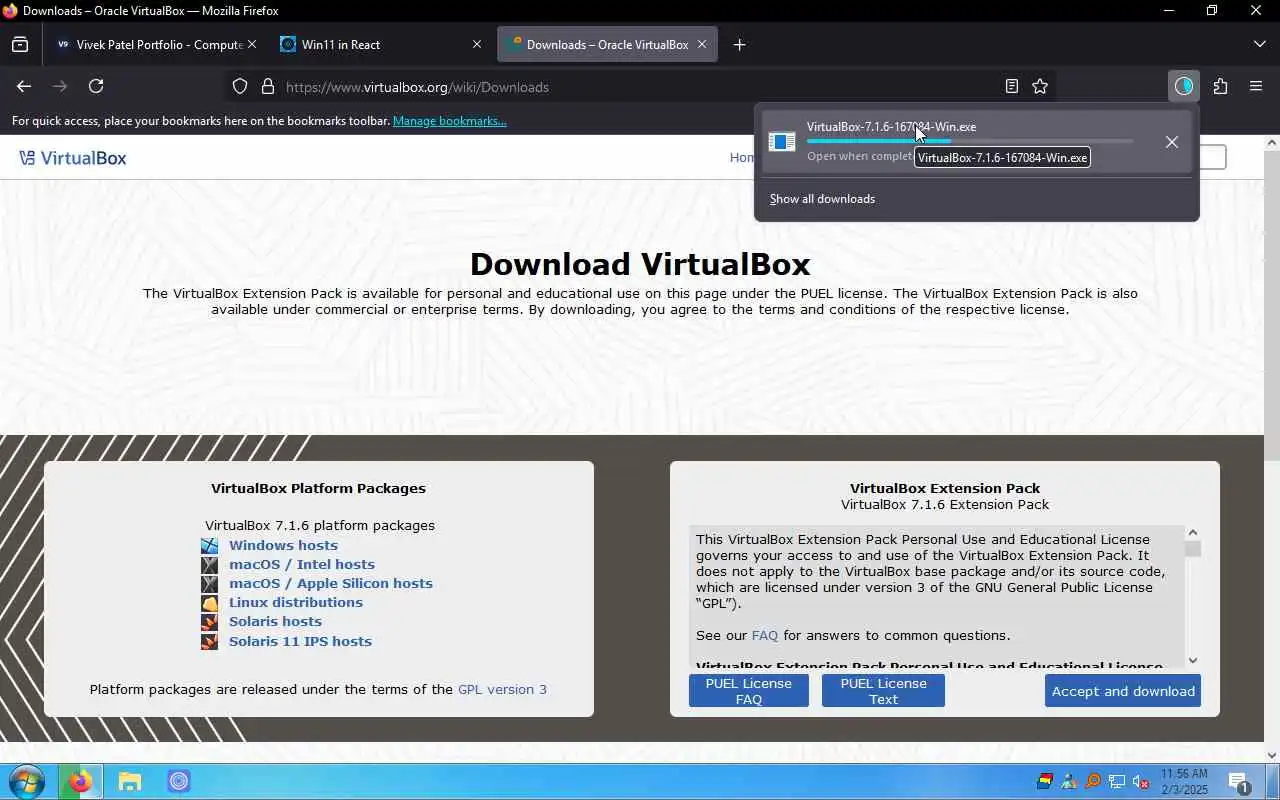Click the network tray icon
The width and height of the screenshot is (1280, 800).
(1117, 781)
